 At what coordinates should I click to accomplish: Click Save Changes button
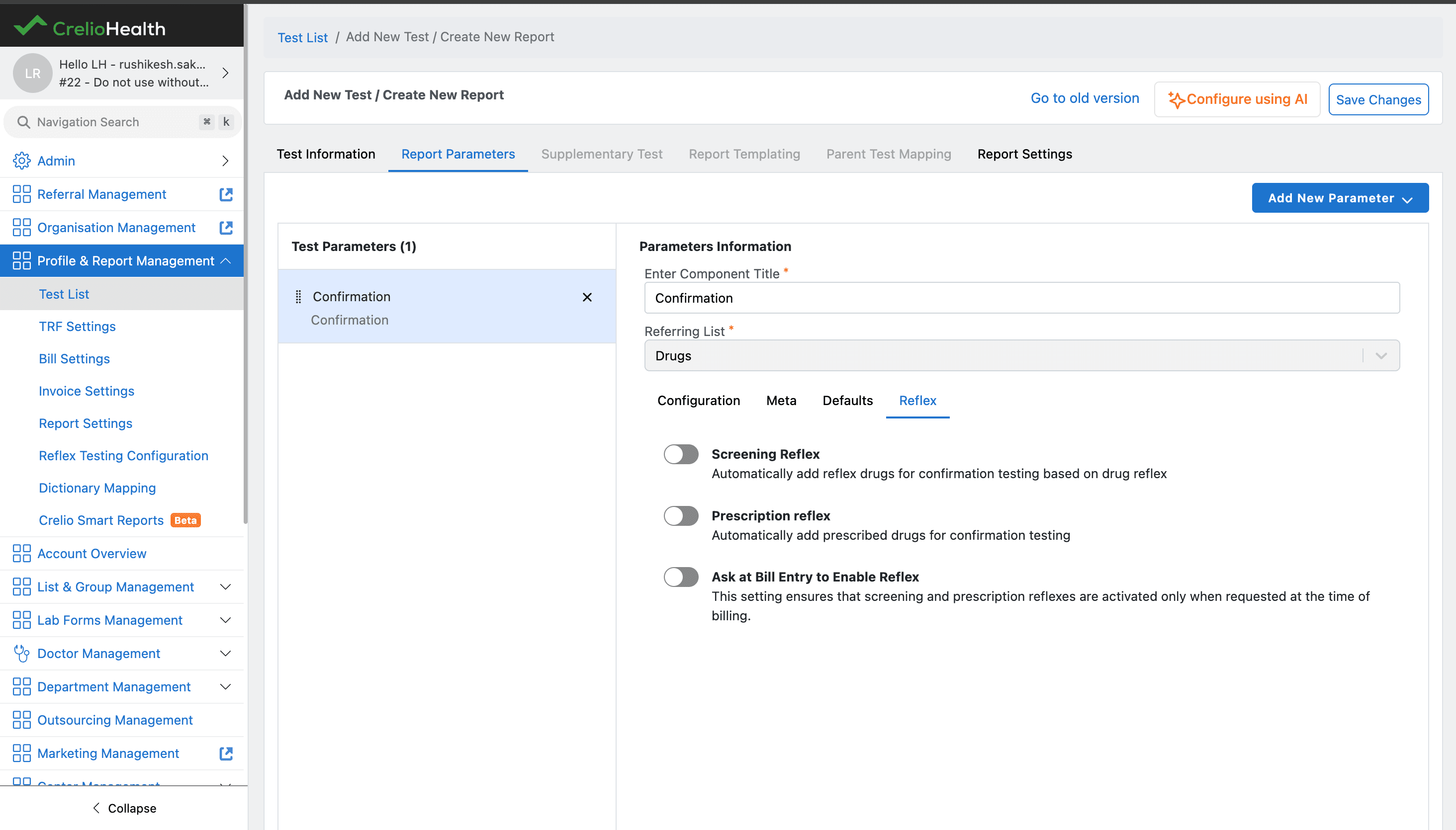pyautogui.click(x=1378, y=99)
